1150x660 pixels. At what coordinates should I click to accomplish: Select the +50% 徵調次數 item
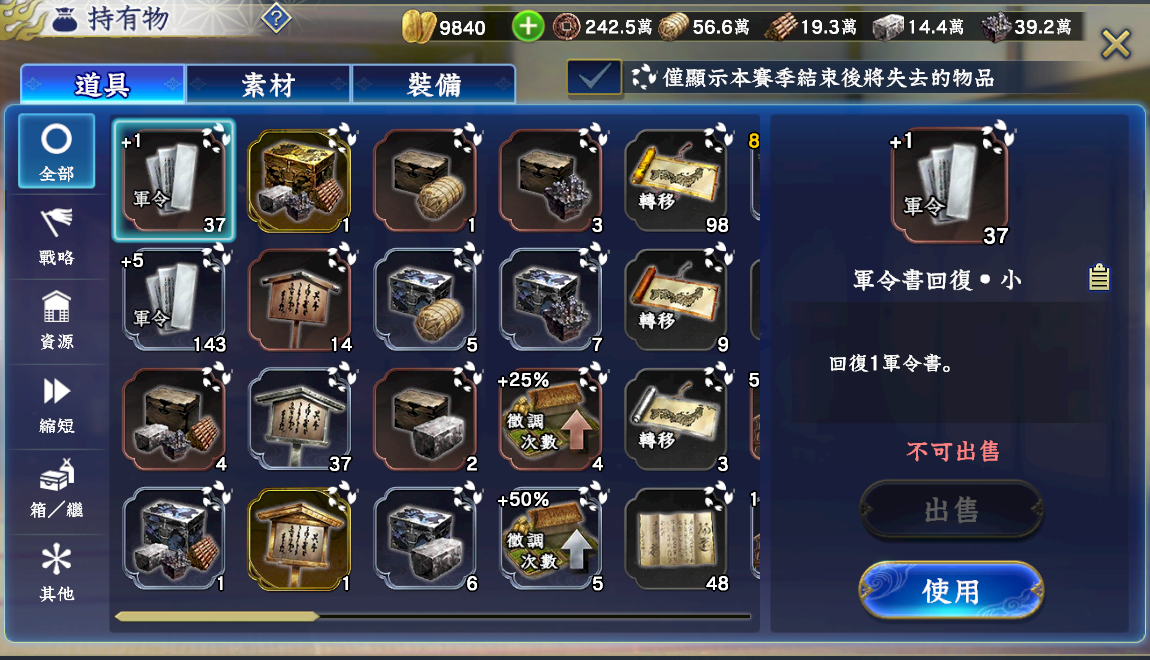pos(552,539)
